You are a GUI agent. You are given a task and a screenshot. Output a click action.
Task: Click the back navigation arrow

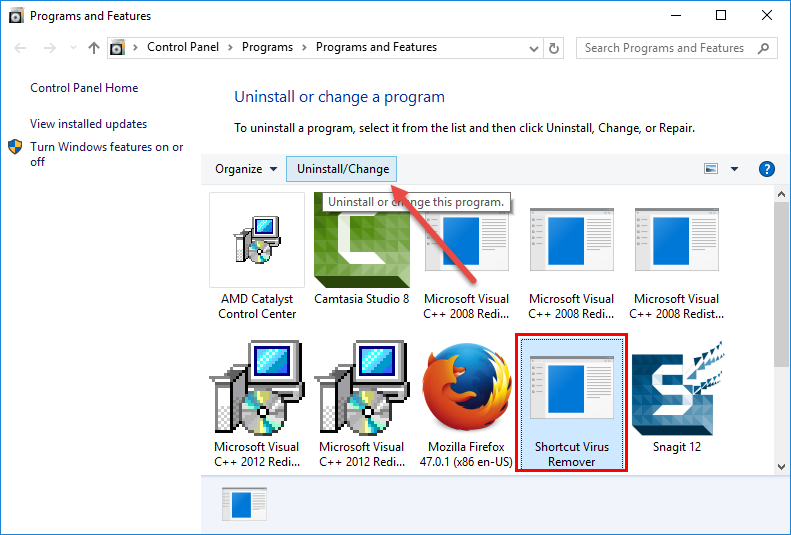(20, 48)
